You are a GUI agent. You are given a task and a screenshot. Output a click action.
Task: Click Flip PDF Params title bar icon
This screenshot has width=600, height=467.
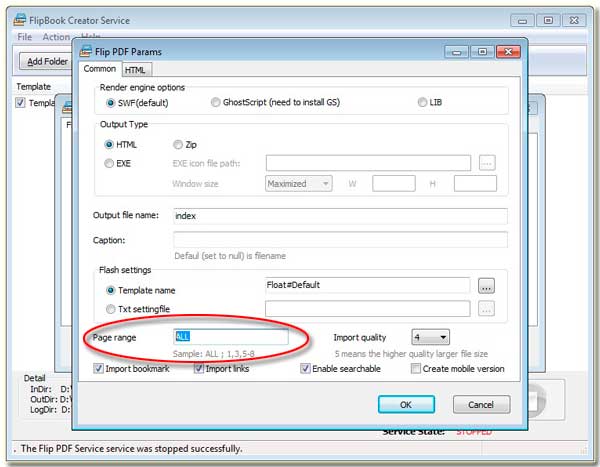pos(86,51)
